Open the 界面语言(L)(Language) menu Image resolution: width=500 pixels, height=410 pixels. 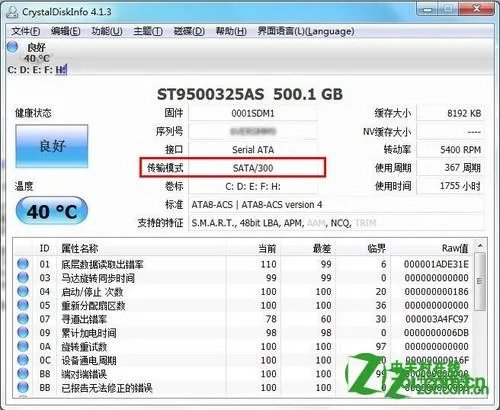click(306, 31)
